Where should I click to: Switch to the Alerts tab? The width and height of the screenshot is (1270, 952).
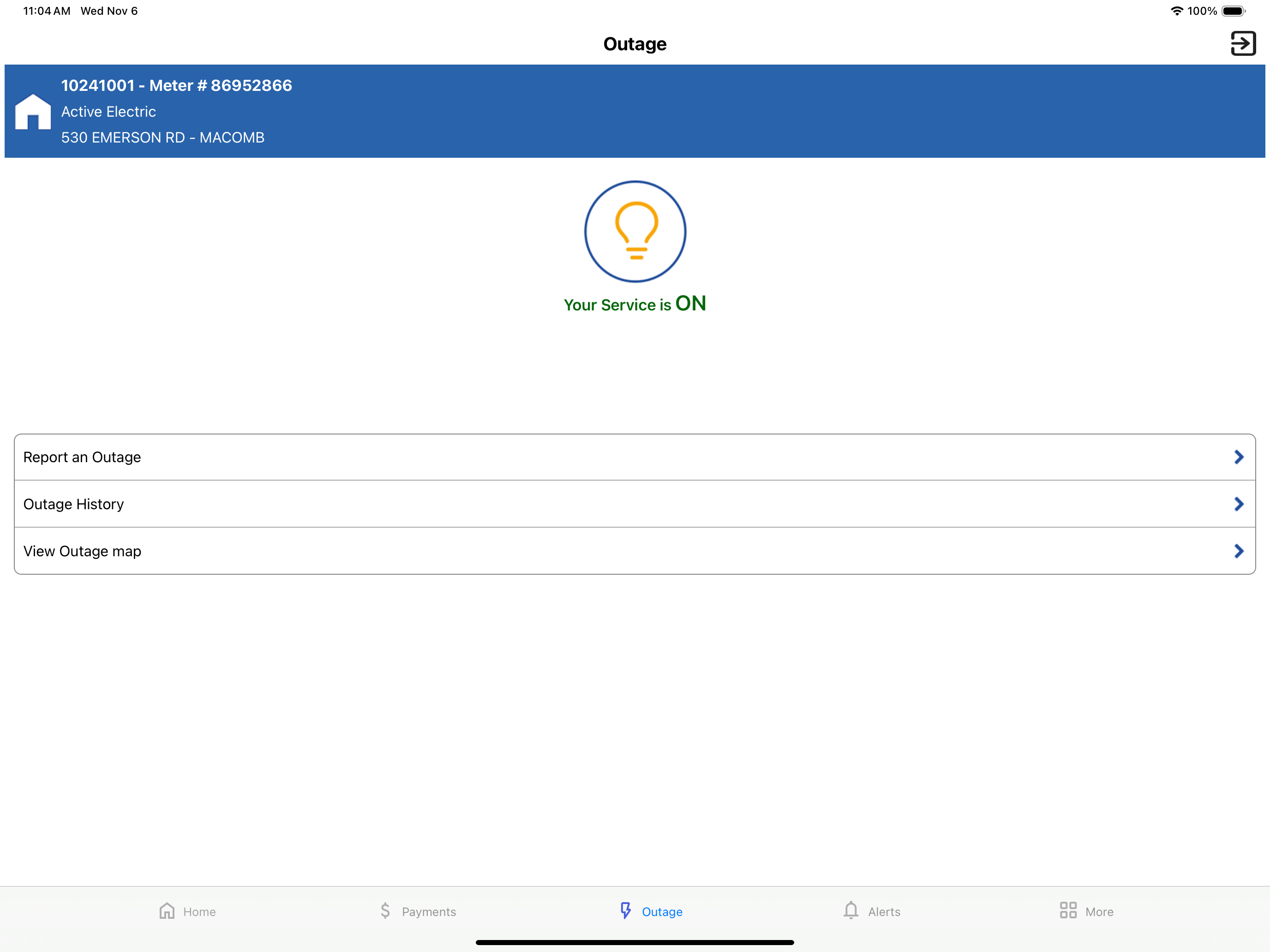872,911
